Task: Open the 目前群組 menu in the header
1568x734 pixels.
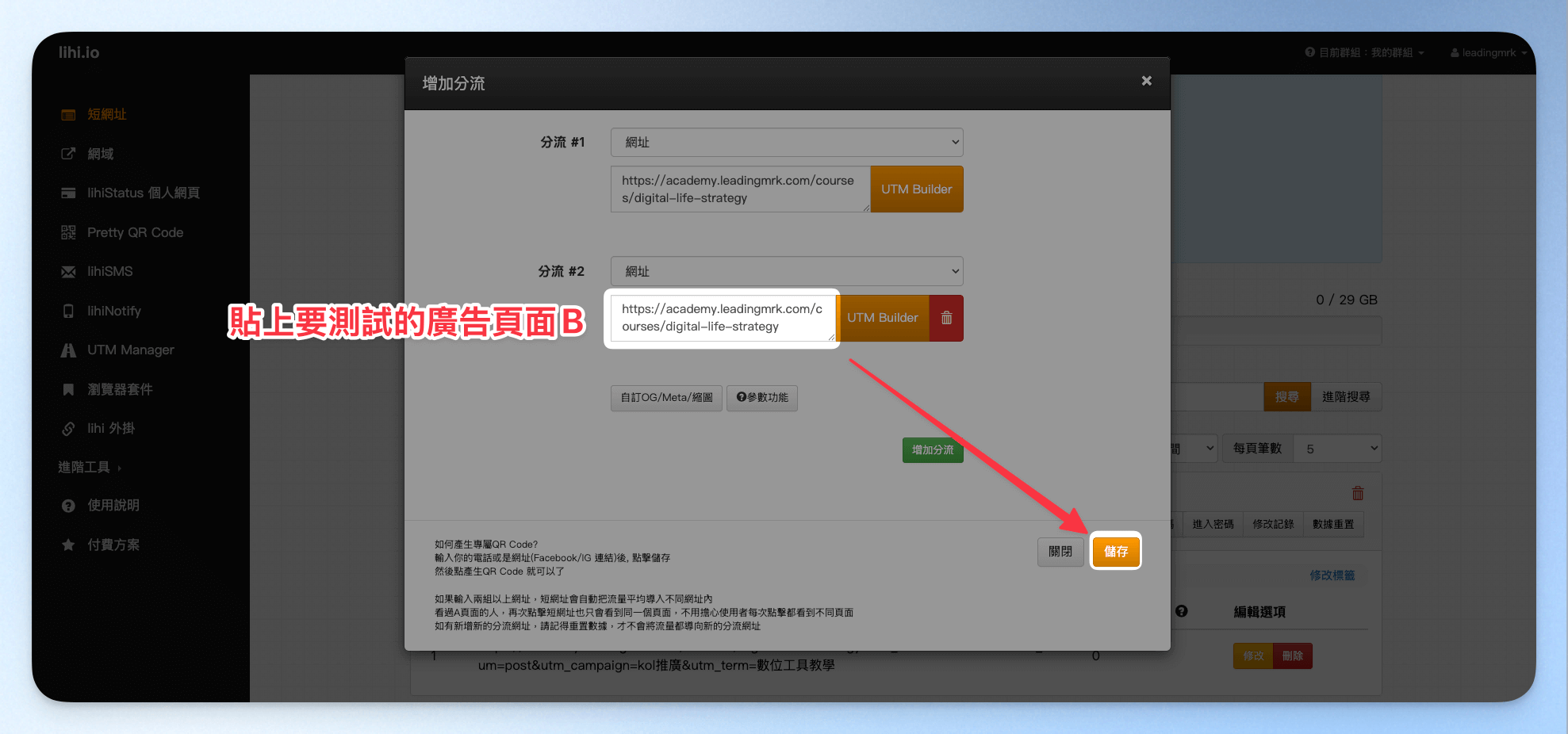Action: click(1364, 52)
